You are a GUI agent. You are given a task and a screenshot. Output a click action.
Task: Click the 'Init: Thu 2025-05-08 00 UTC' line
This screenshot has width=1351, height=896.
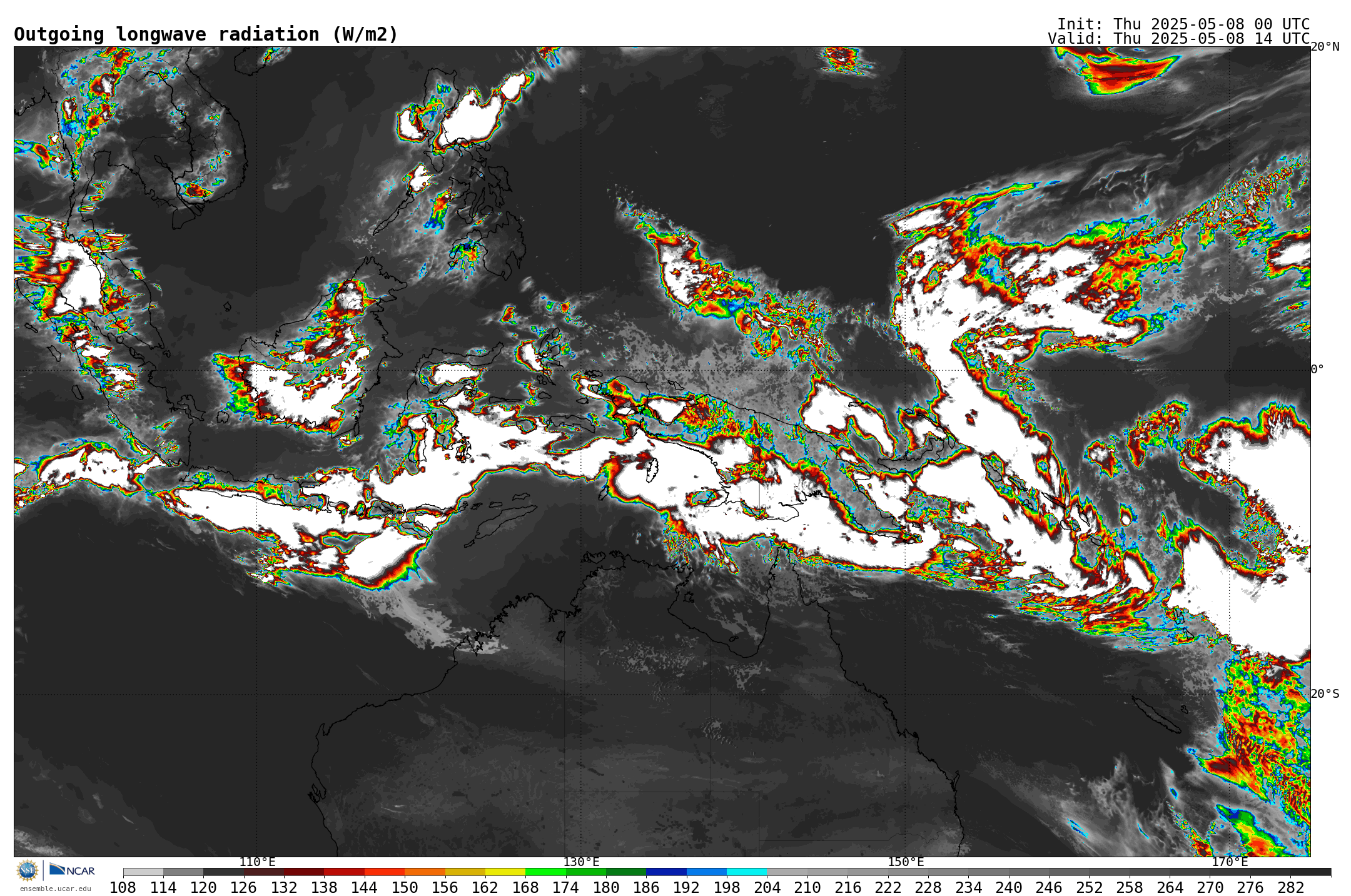pyautogui.click(x=1183, y=24)
